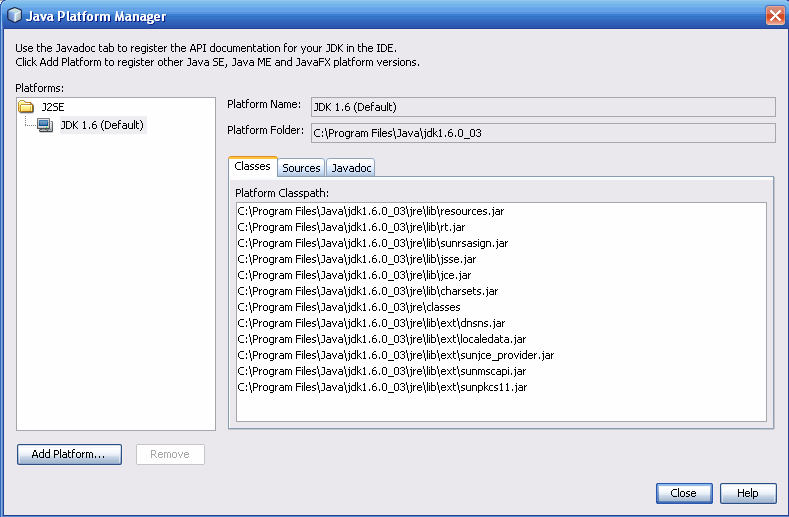The width and height of the screenshot is (789, 517).
Task: Click the Remove button
Action: coord(170,454)
